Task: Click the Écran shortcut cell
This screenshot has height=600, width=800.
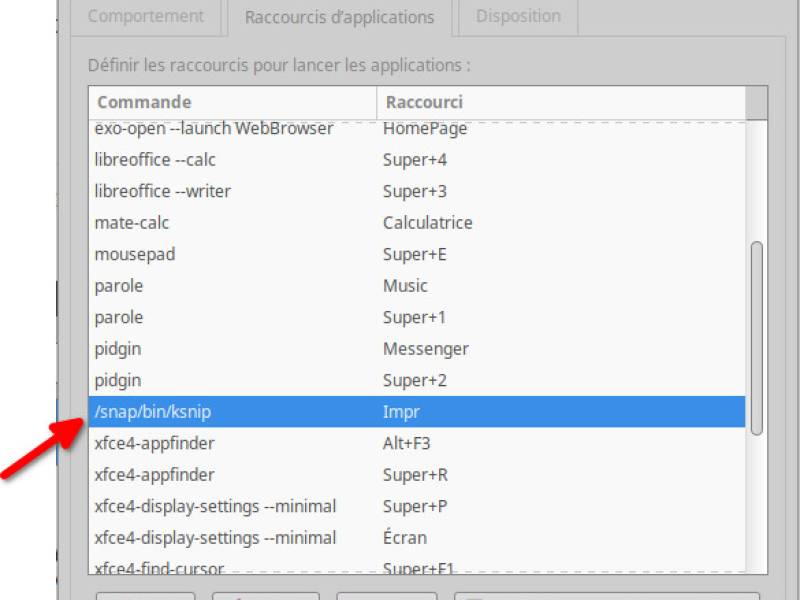Action: [x=405, y=538]
